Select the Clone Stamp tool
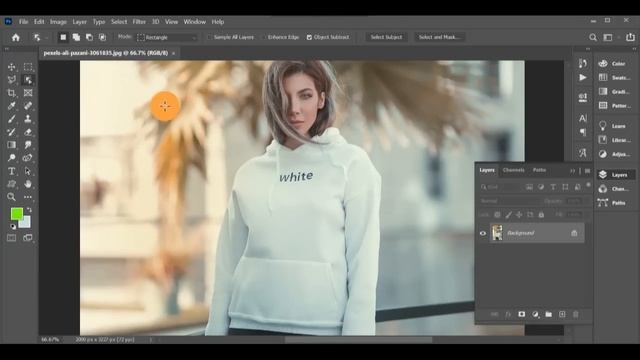This screenshot has height=360, width=640. [28, 119]
